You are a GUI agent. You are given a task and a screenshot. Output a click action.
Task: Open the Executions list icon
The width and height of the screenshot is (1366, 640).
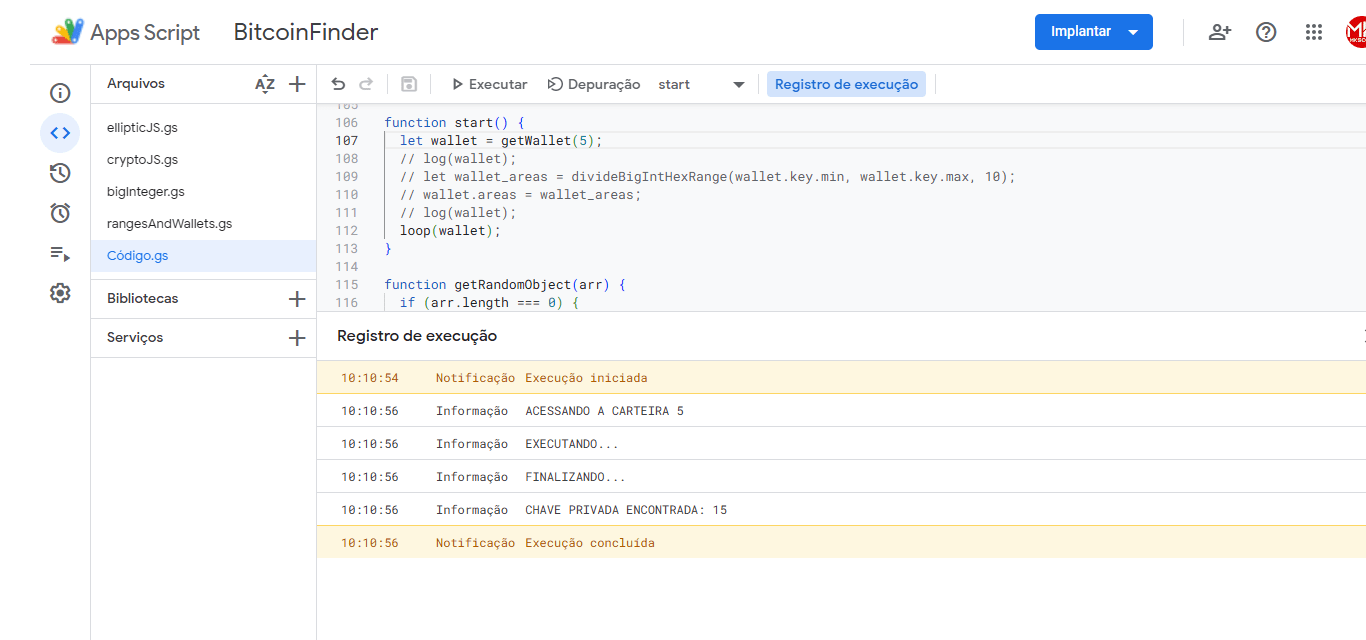[60, 253]
